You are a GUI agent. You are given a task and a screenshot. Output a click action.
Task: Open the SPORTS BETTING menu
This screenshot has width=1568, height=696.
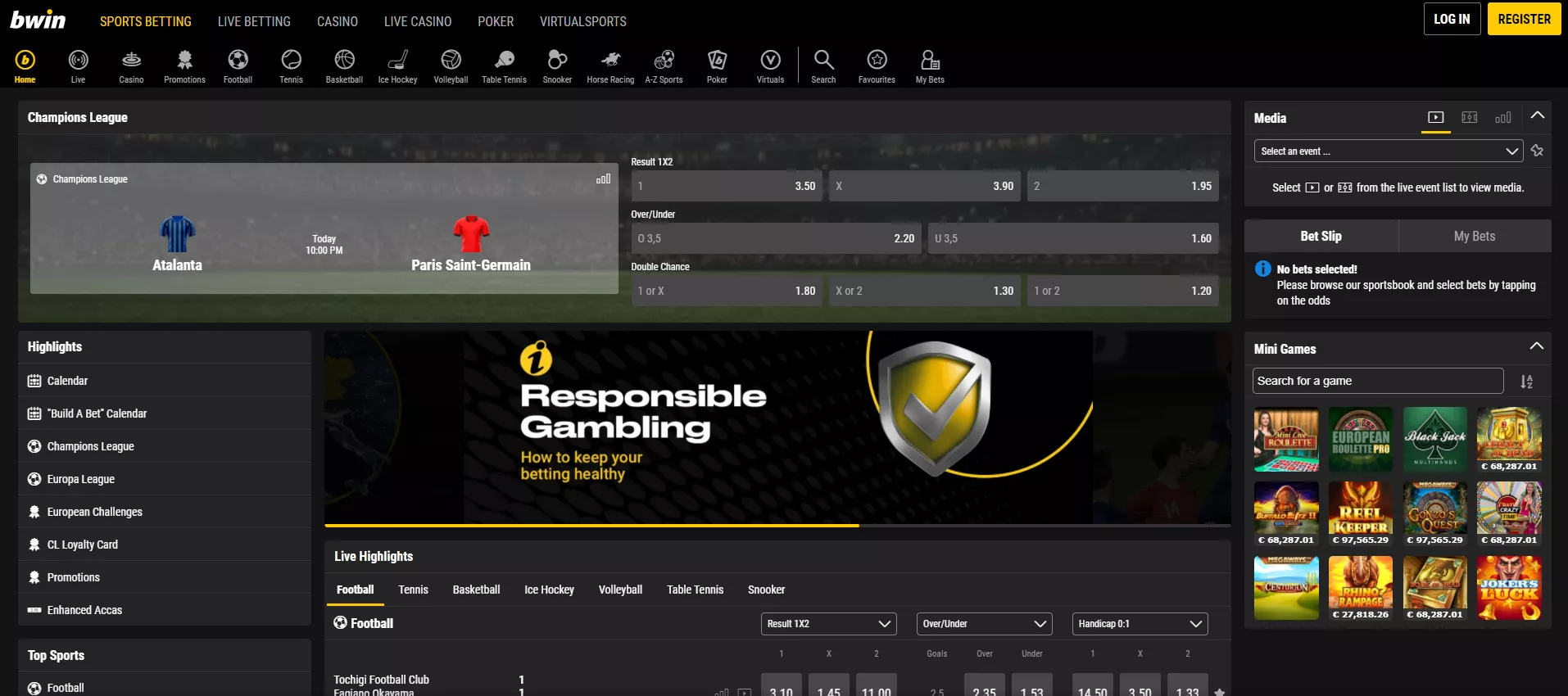[x=146, y=21]
